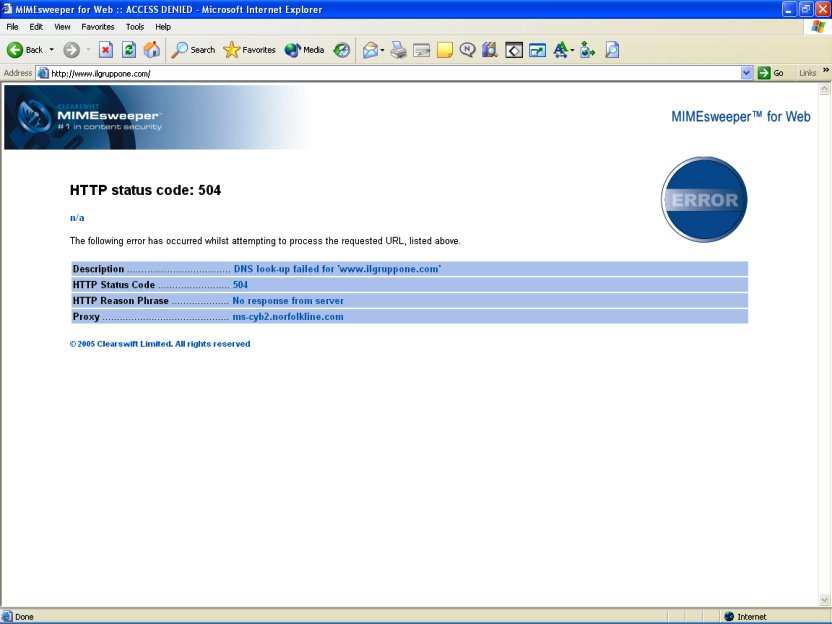
Task: Click the speech bubble Messenger icon
Action: tap(467, 50)
